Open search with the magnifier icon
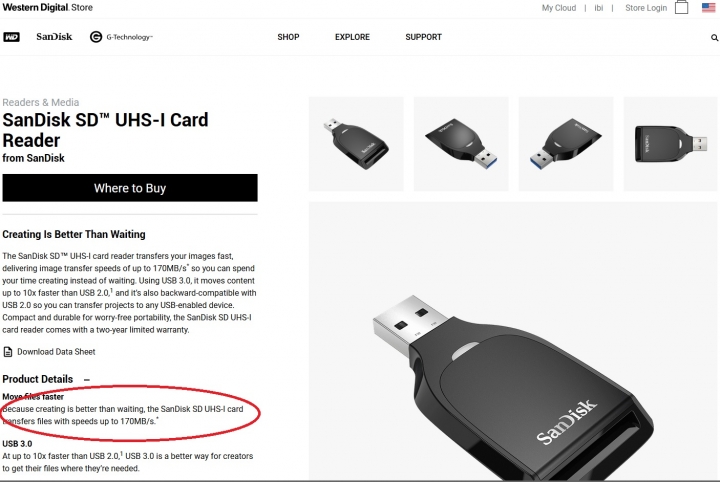Viewport: 720px width, 482px height. [x=714, y=38]
